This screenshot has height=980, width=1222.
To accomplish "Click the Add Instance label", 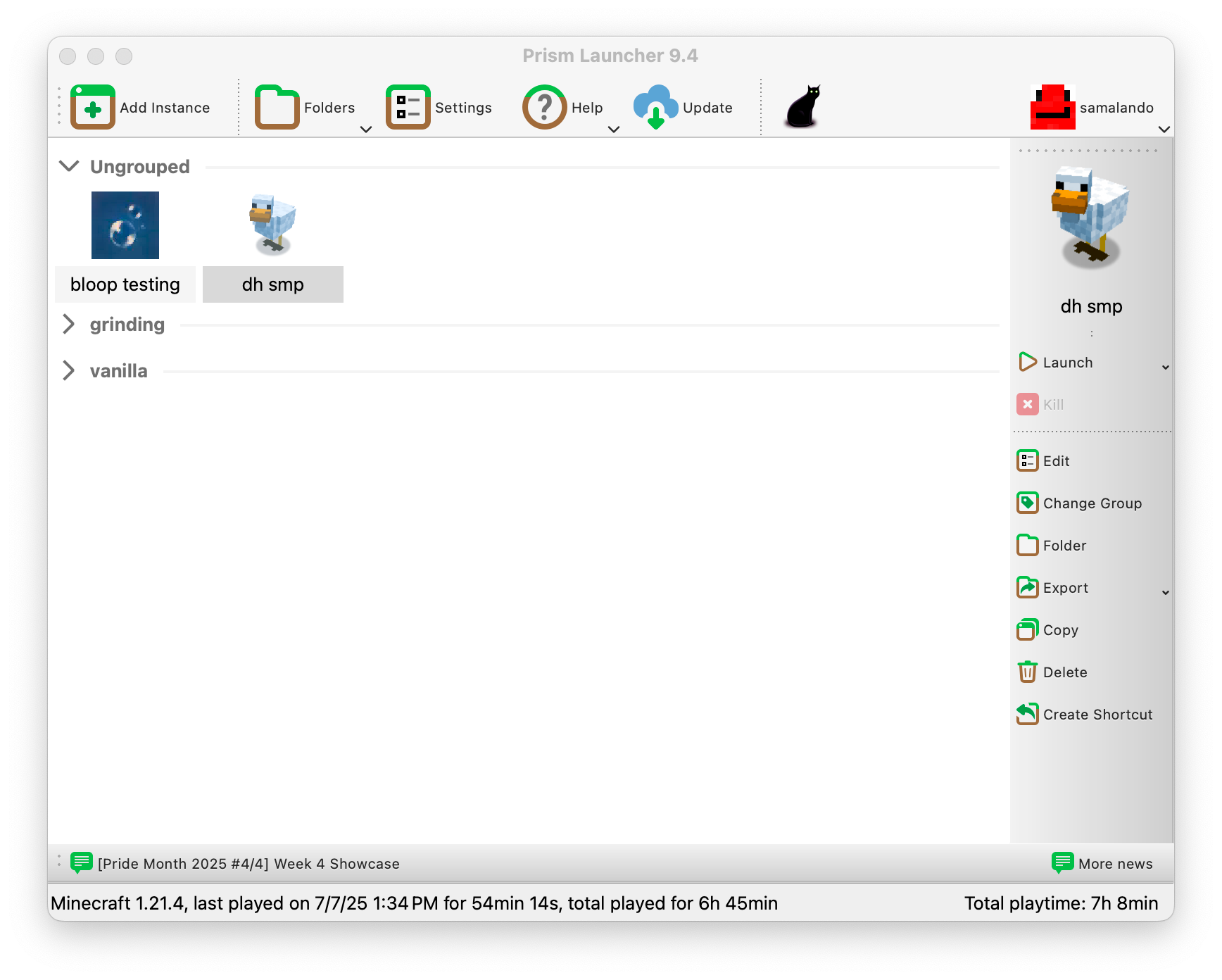I will click(x=165, y=108).
